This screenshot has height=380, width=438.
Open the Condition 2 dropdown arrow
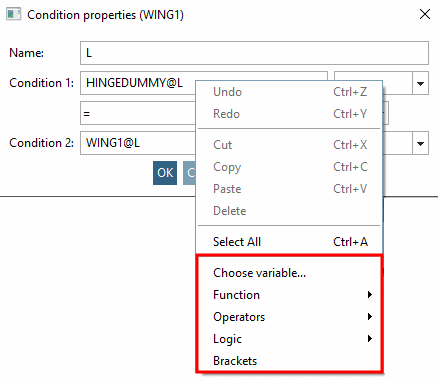point(421,143)
